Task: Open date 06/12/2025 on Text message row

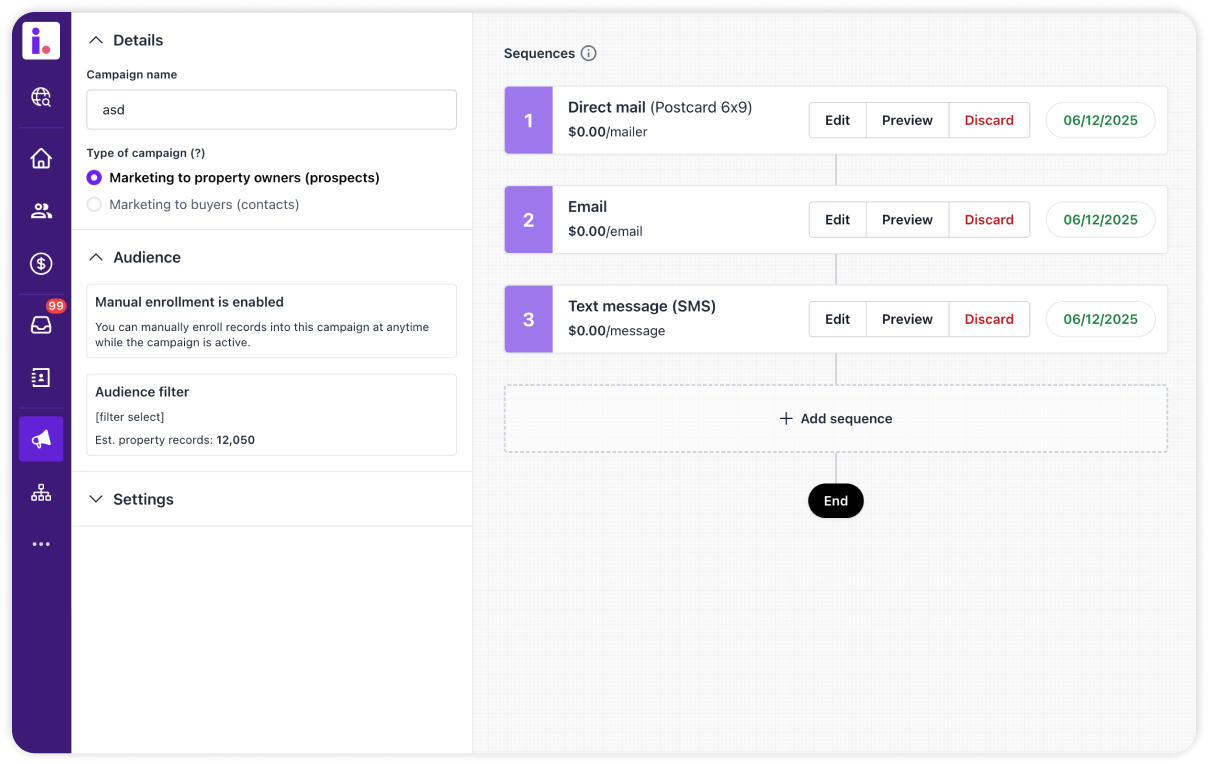Action: pos(1100,319)
